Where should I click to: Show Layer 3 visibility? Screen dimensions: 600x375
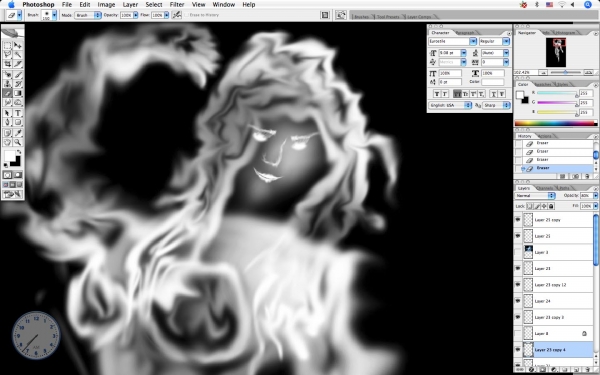pyautogui.click(x=518, y=252)
